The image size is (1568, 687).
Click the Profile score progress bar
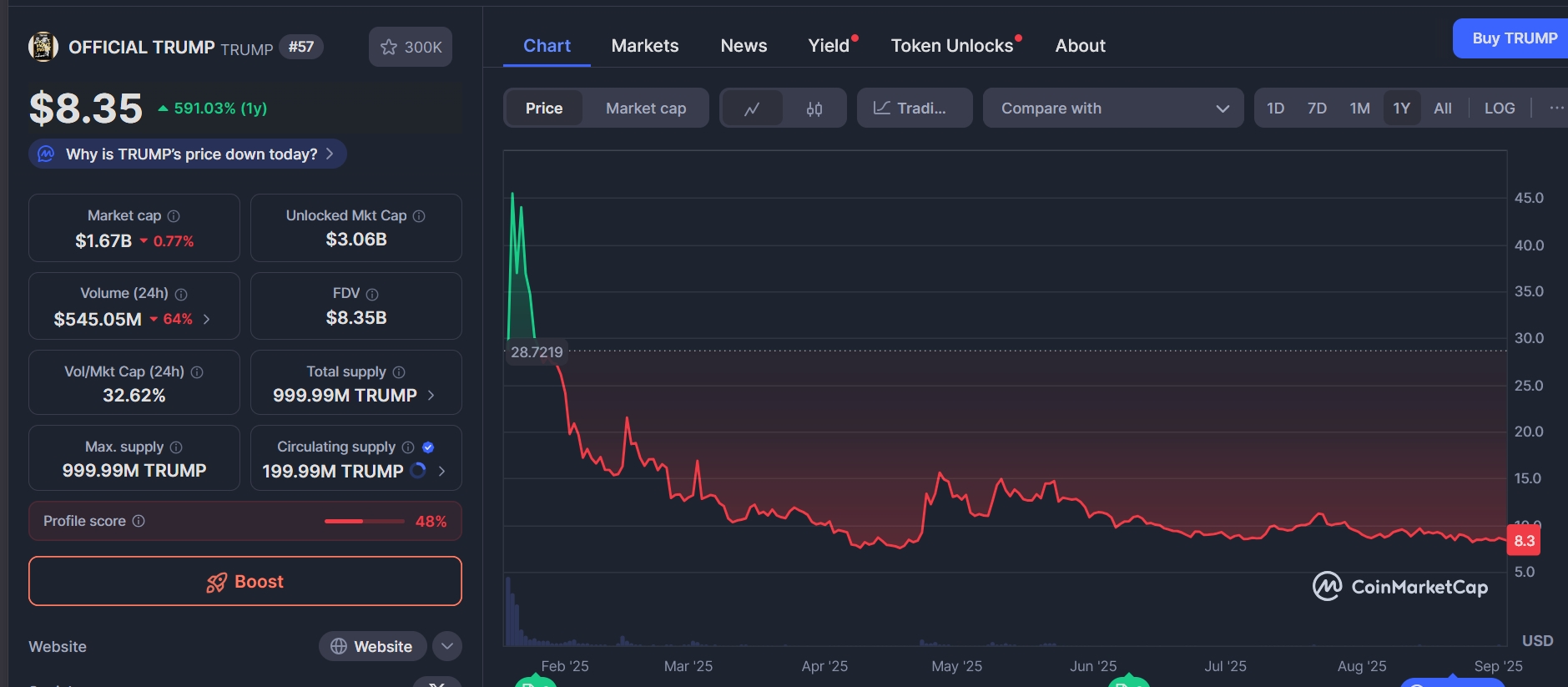364,521
